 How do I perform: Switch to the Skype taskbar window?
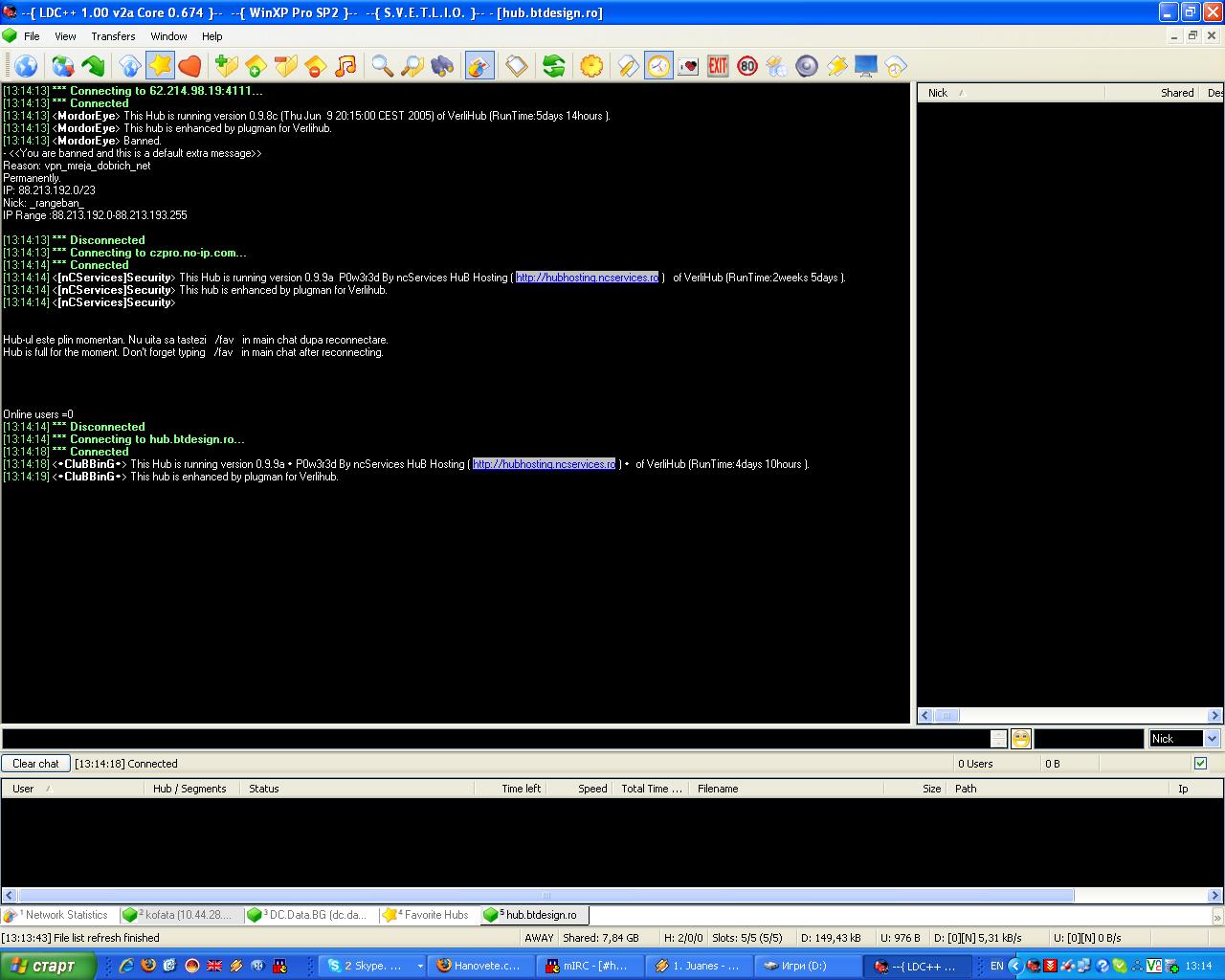[372, 966]
